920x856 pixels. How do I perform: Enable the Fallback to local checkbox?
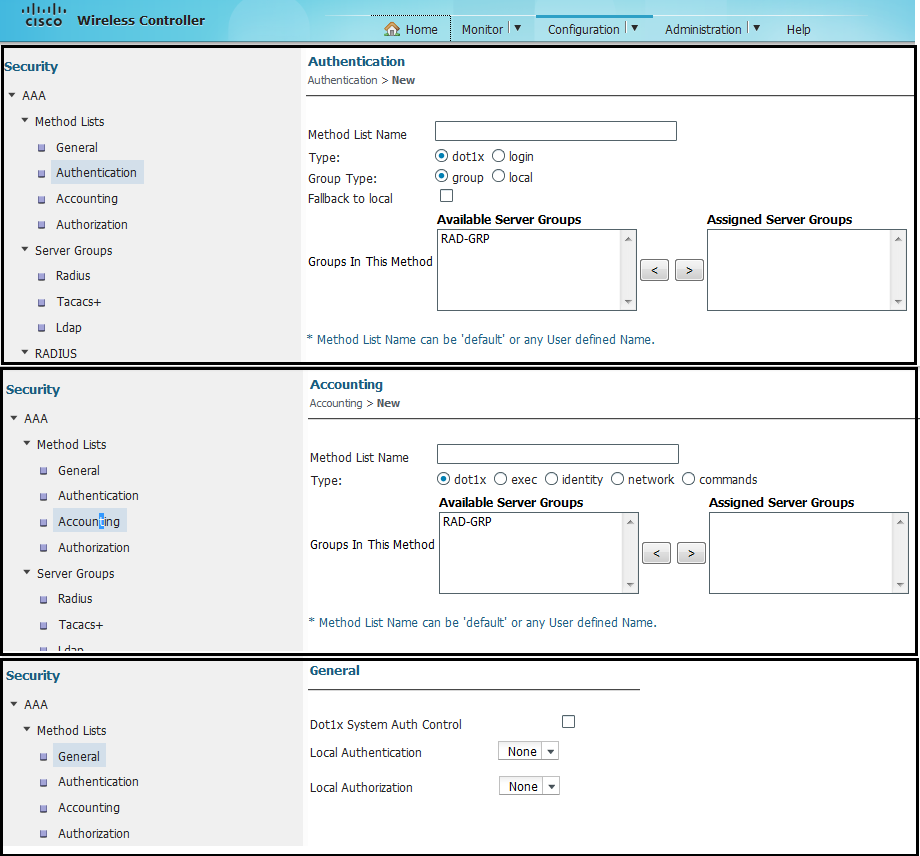(x=446, y=196)
